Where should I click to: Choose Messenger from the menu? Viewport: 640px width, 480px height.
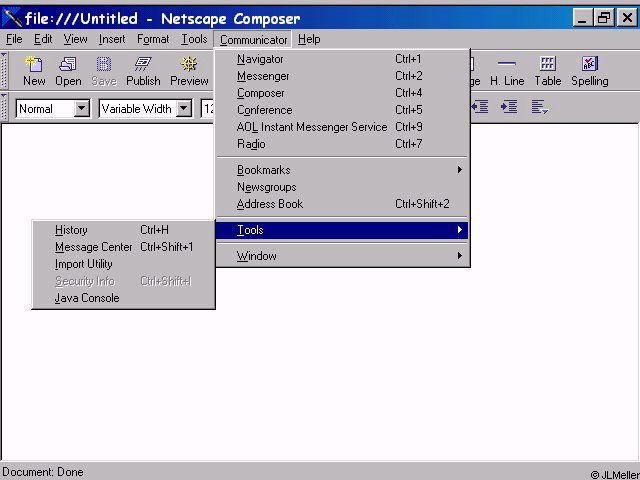pyautogui.click(x=342, y=76)
